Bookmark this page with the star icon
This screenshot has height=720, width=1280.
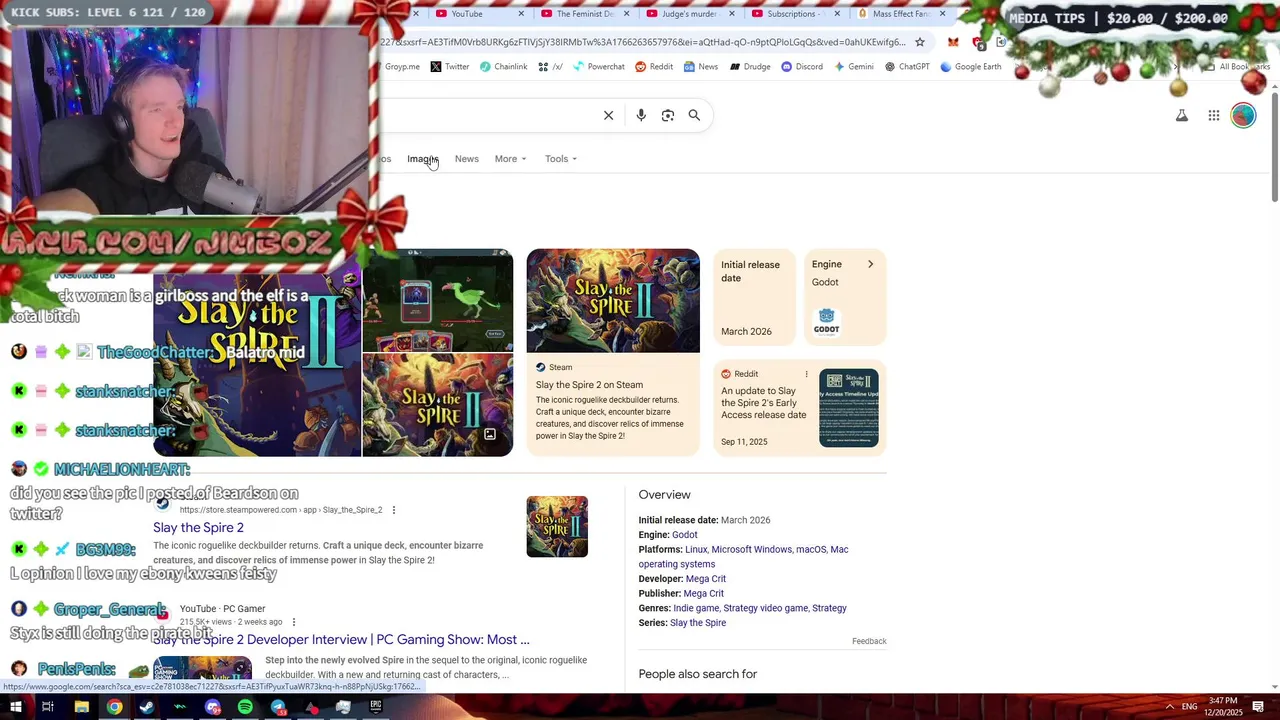[x=920, y=42]
